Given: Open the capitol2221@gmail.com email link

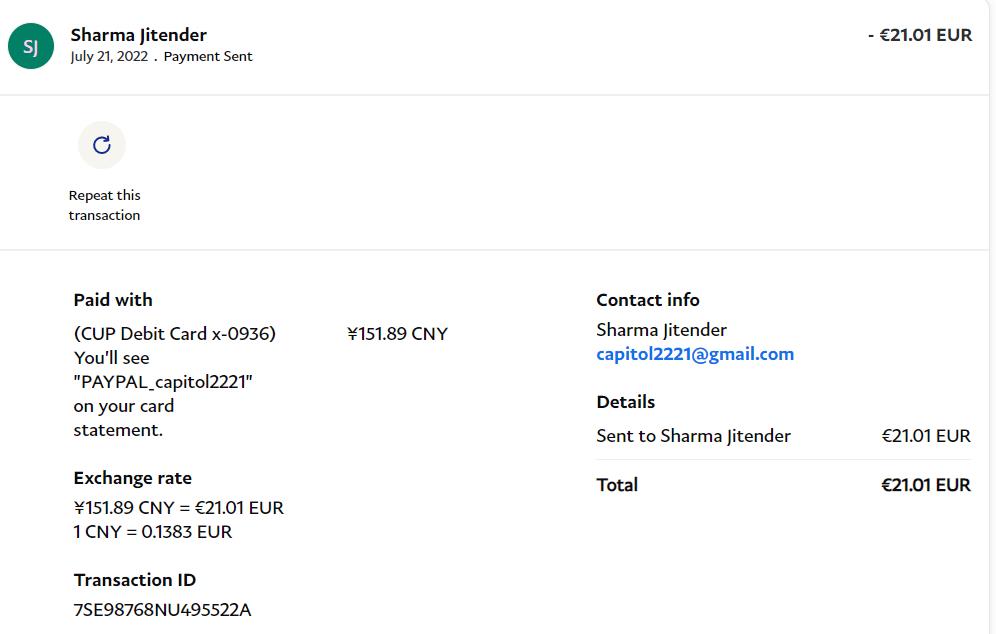Looking at the screenshot, I should click(695, 354).
